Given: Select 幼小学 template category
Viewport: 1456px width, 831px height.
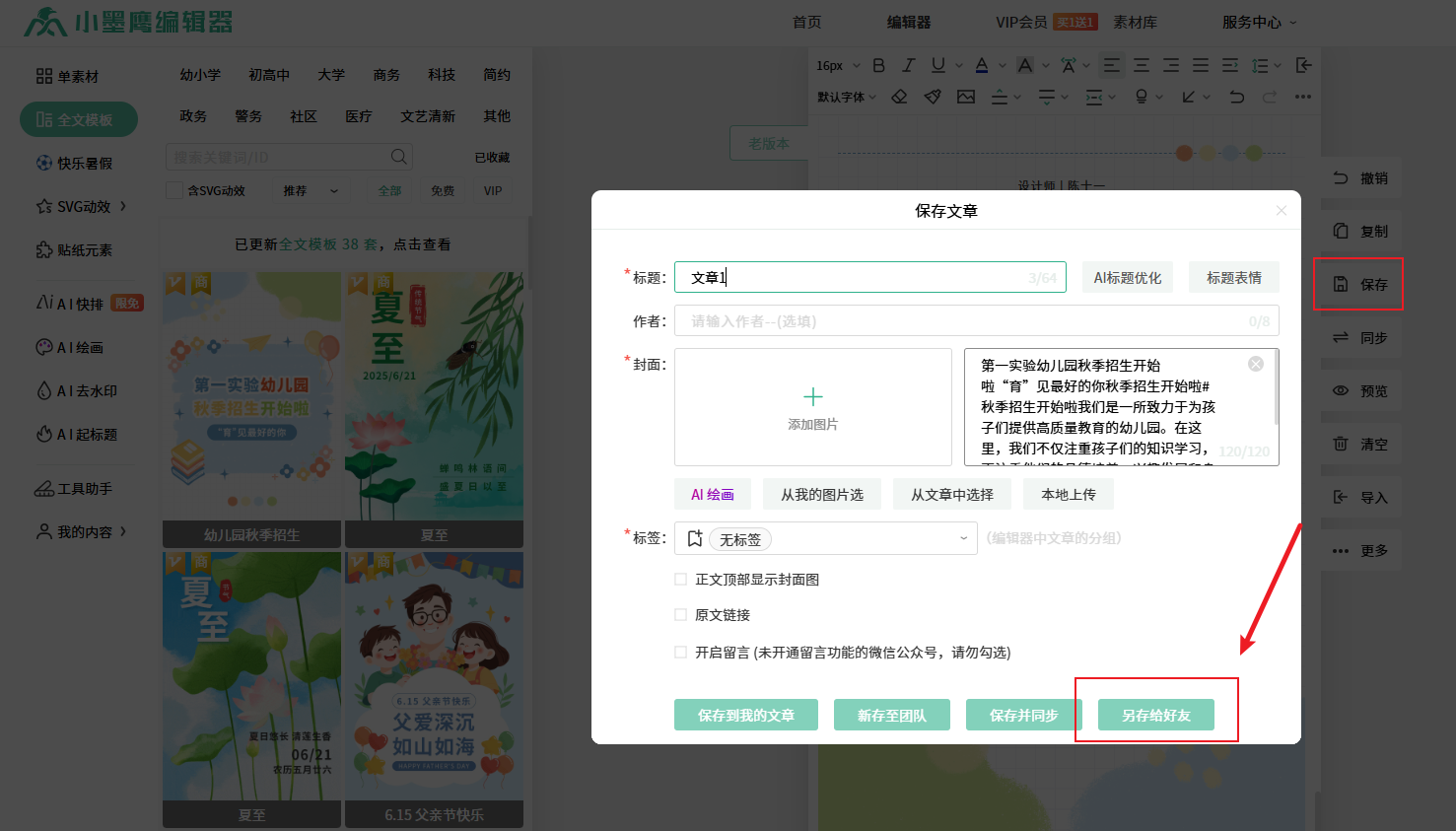Looking at the screenshot, I should coord(200,75).
